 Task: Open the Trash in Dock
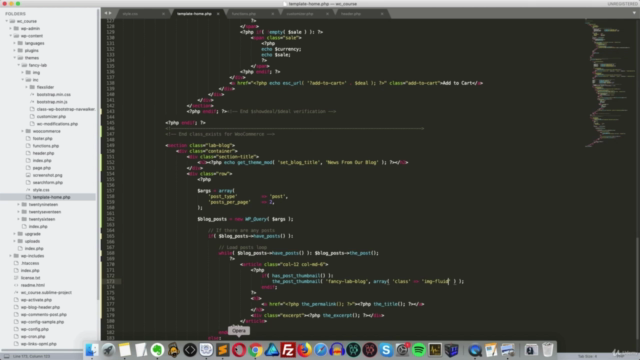click(x=547, y=350)
